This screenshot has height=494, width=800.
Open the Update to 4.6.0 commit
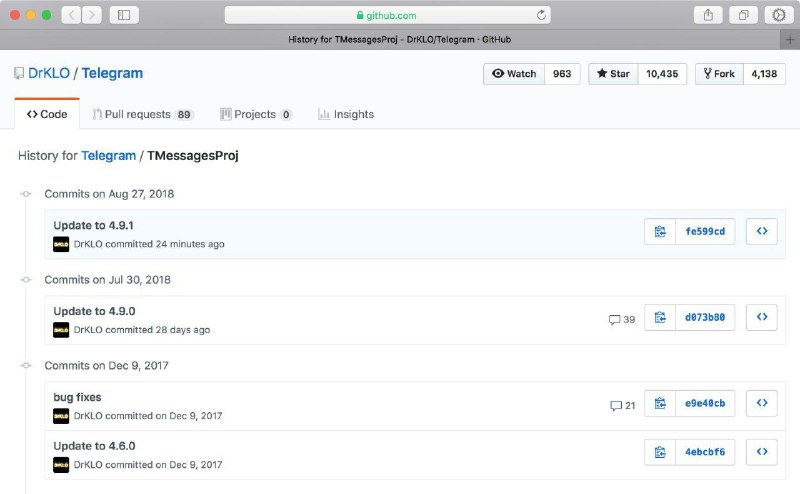pyautogui.click(x=94, y=446)
